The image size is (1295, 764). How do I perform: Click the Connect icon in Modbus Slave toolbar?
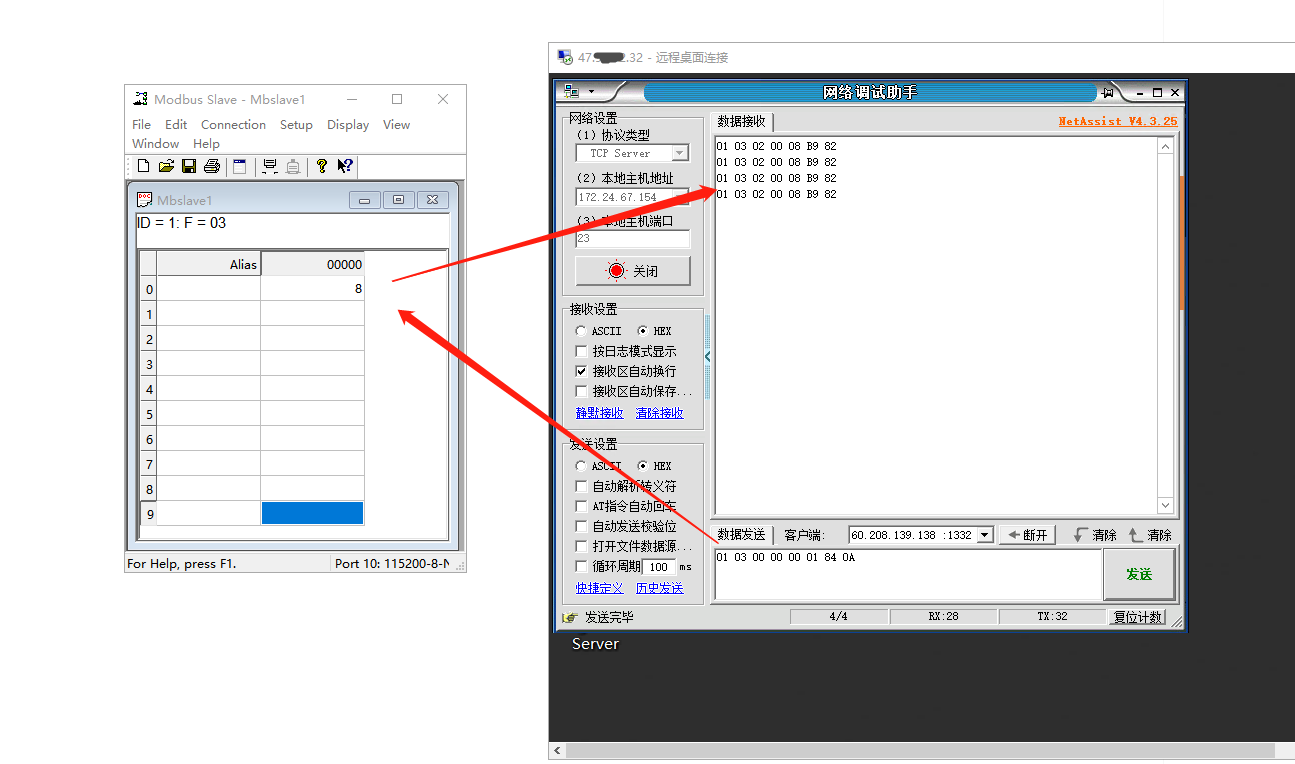pos(270,166)
